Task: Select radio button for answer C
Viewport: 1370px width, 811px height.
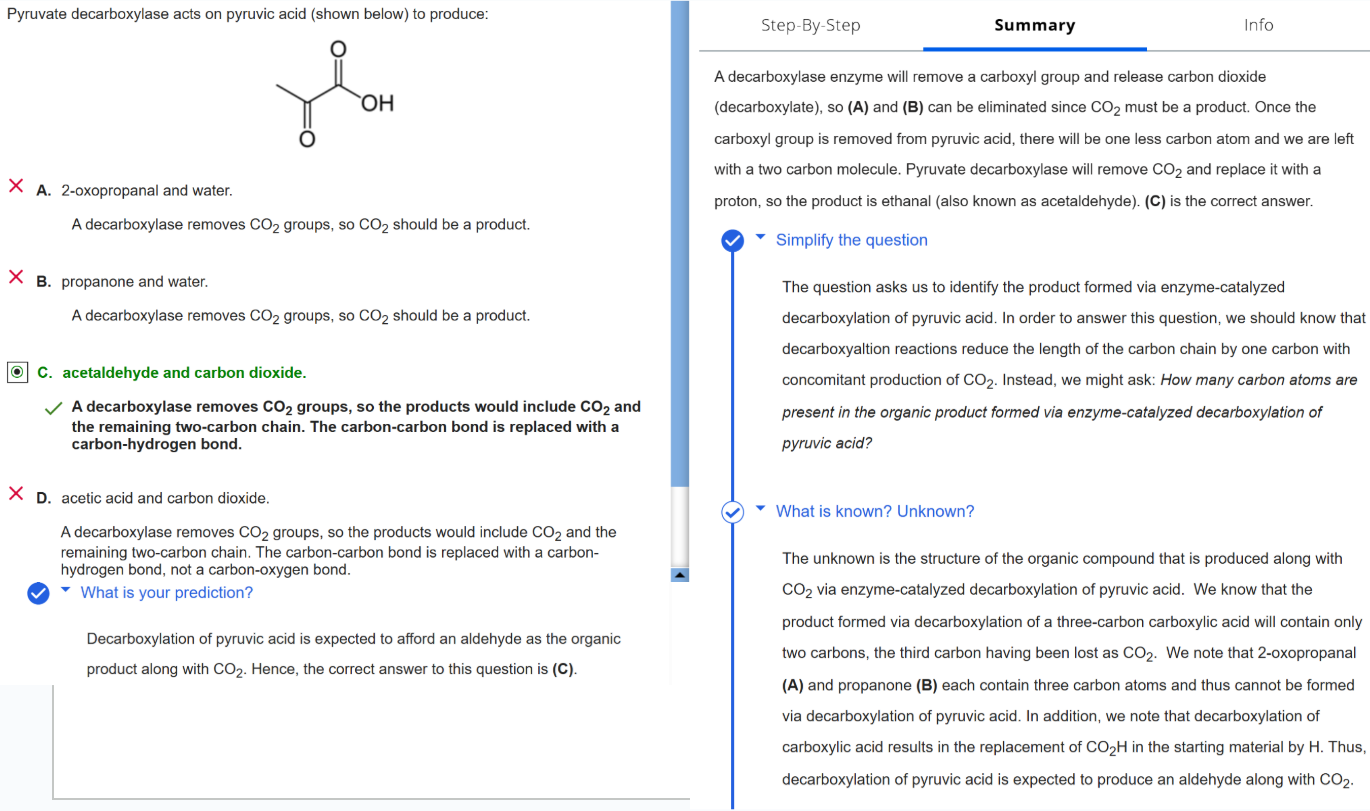Action: tap(18, 373)
